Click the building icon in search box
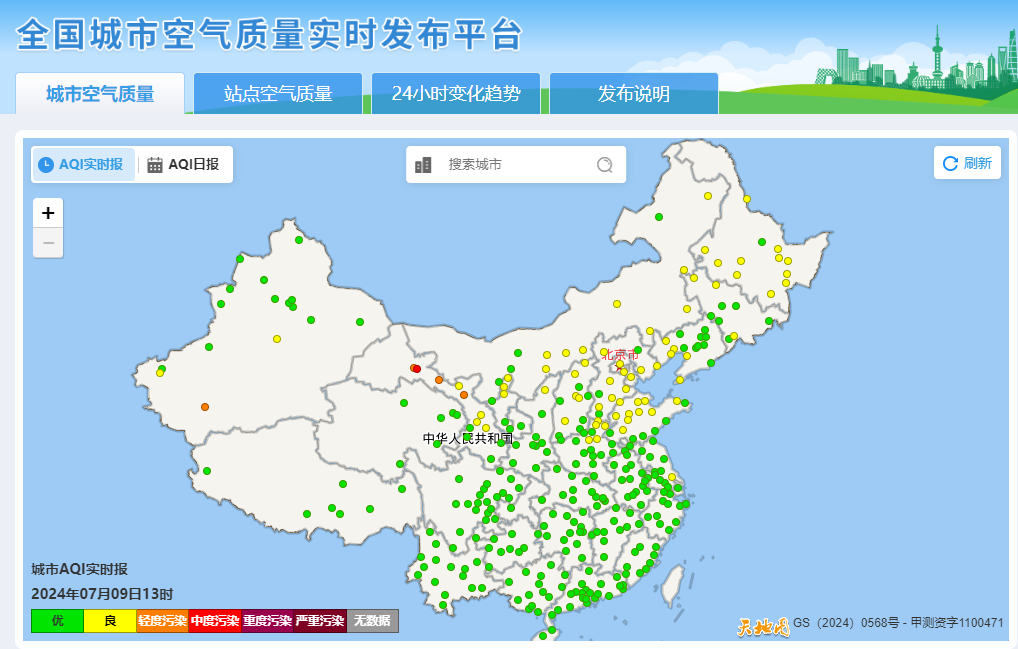 [423, 165]
